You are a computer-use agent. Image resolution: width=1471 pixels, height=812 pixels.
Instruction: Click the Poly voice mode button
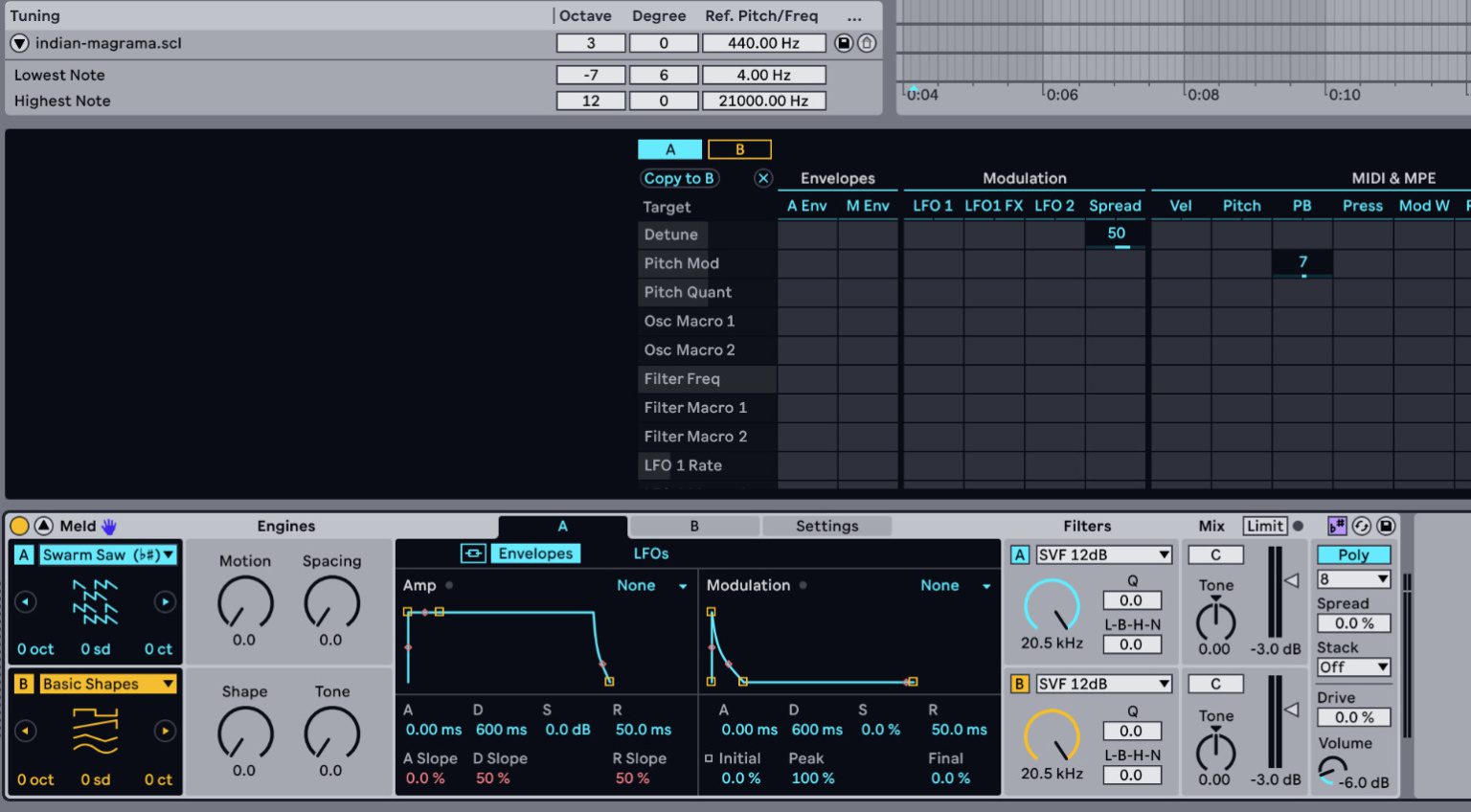[1352, 554]
